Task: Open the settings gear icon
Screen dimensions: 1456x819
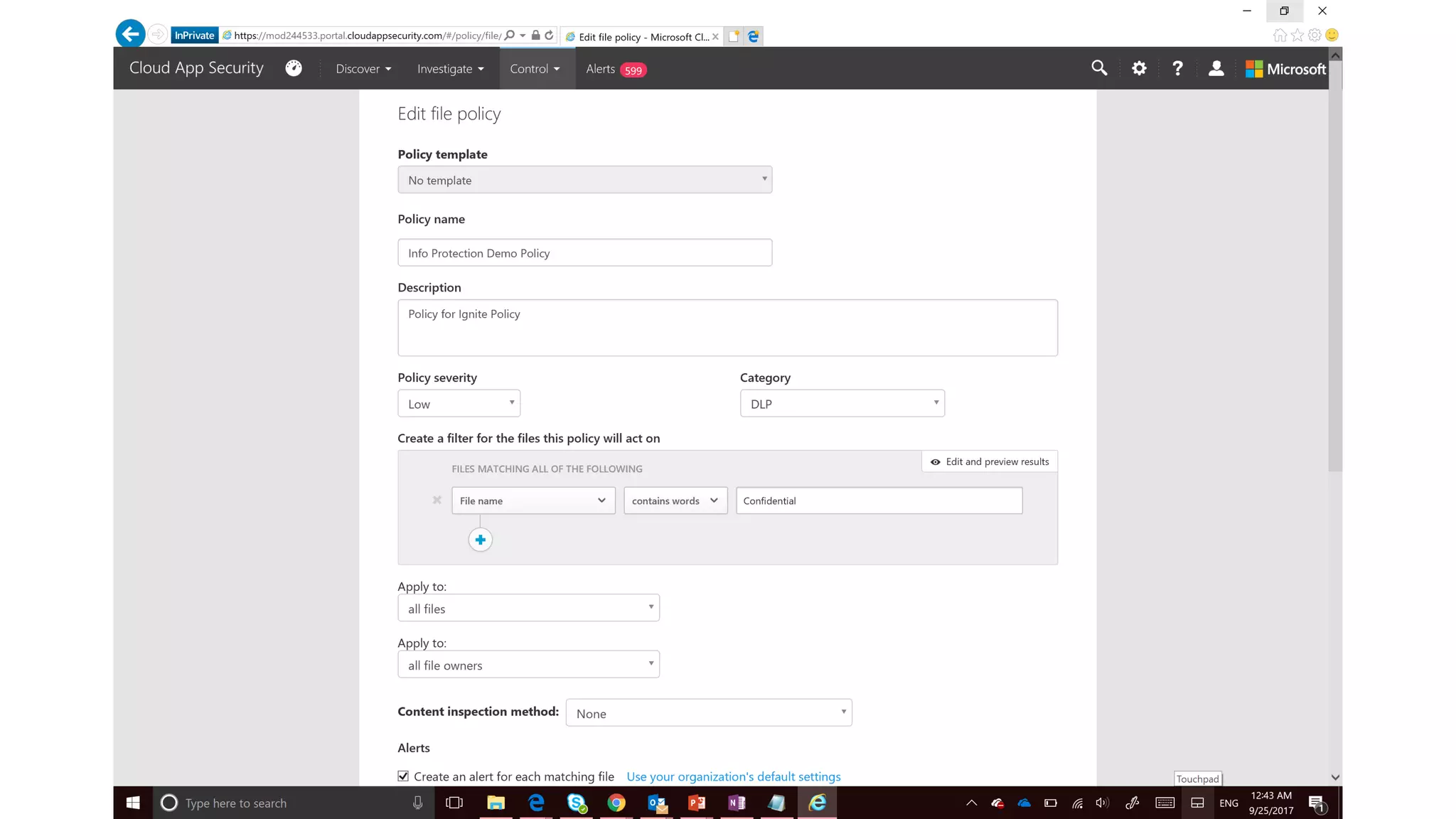Action: 1139,68
